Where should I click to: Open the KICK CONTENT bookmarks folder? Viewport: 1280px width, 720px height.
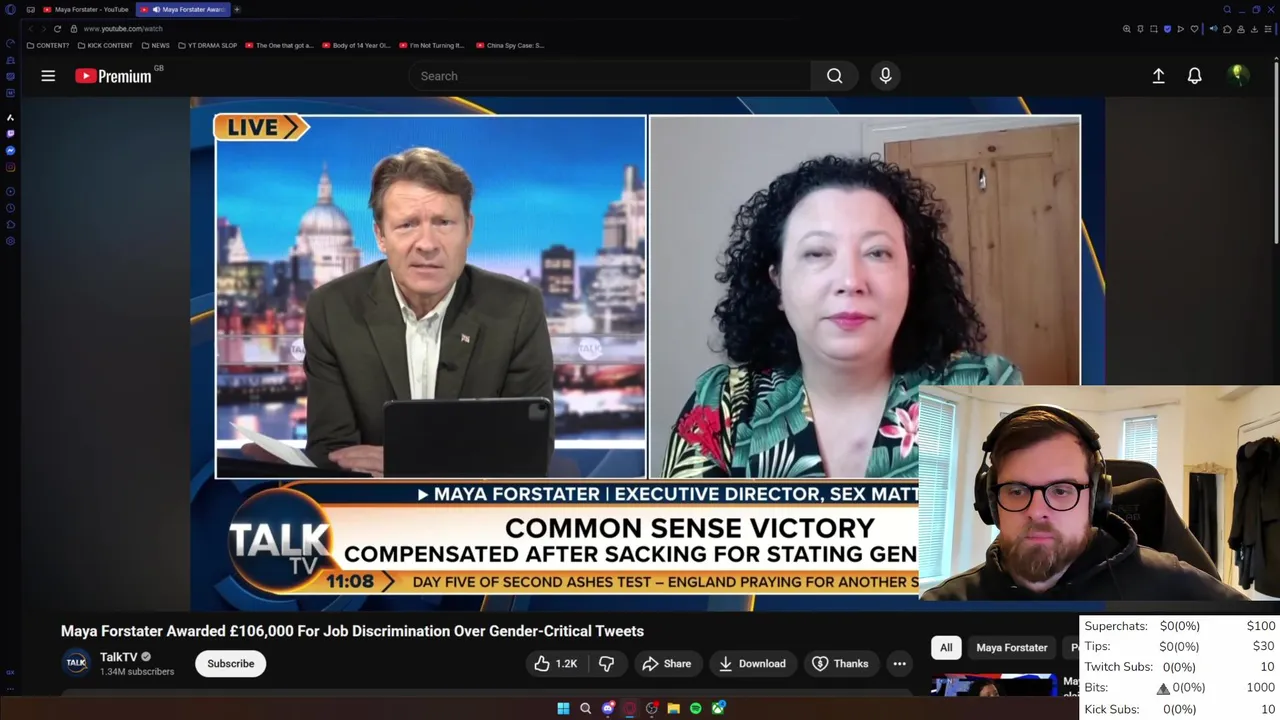tap(106, 45)
